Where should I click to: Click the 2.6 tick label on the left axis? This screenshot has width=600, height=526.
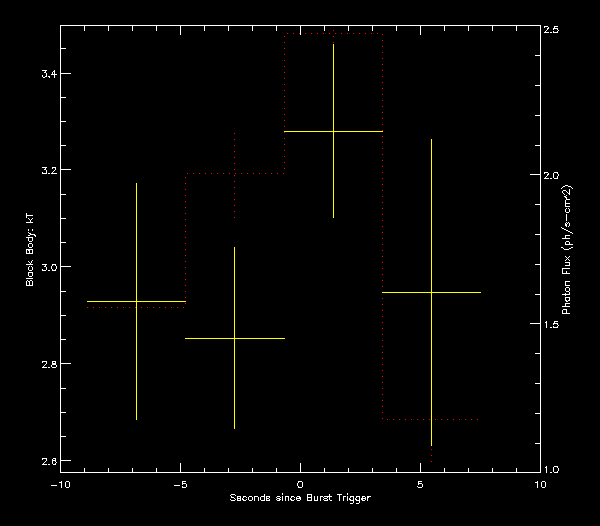[46, 461]
